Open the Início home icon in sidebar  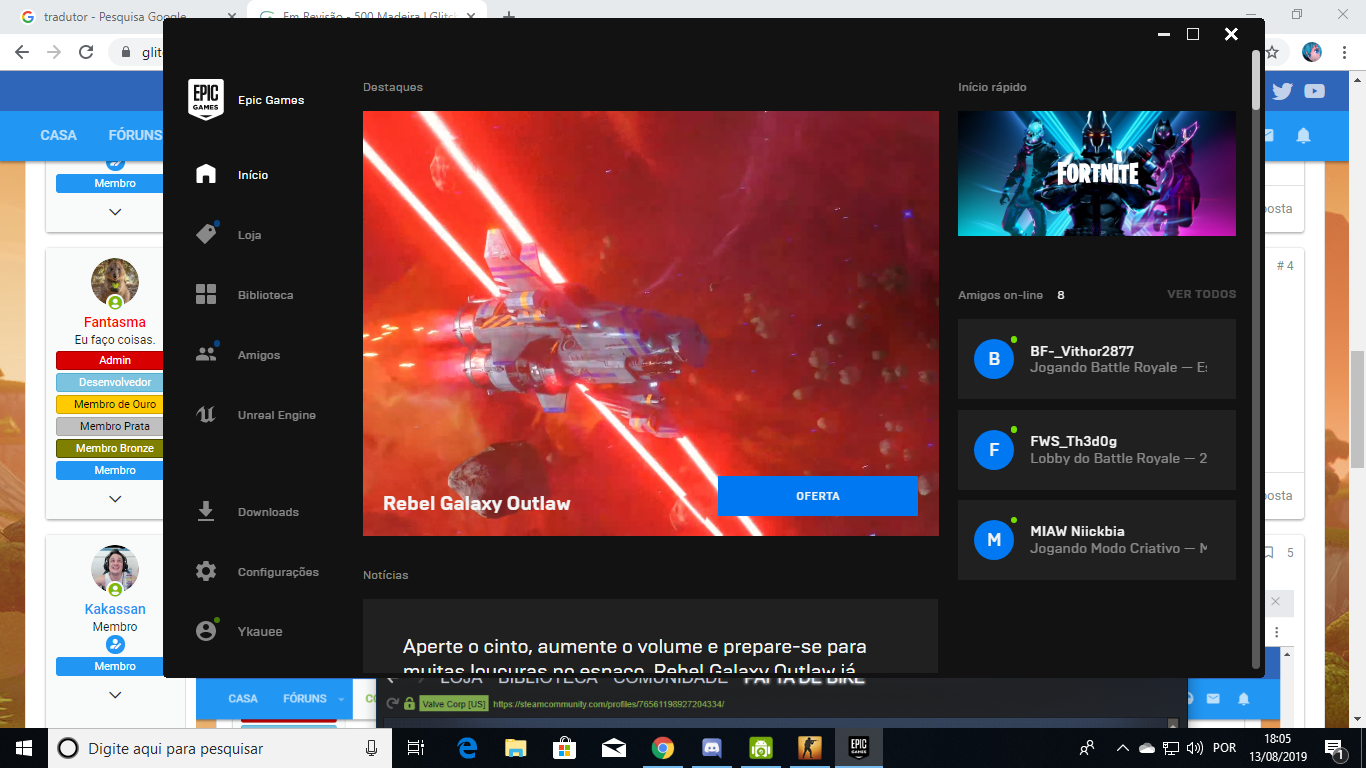206,175
